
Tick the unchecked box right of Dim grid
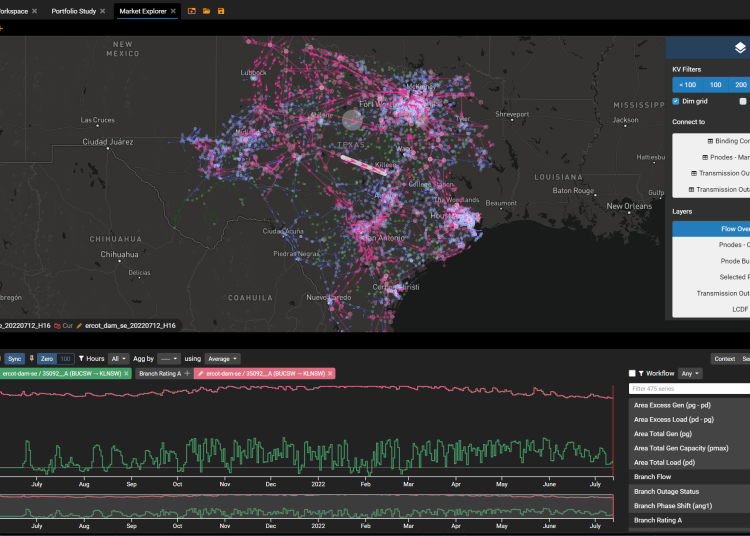[x=743, y=101]
